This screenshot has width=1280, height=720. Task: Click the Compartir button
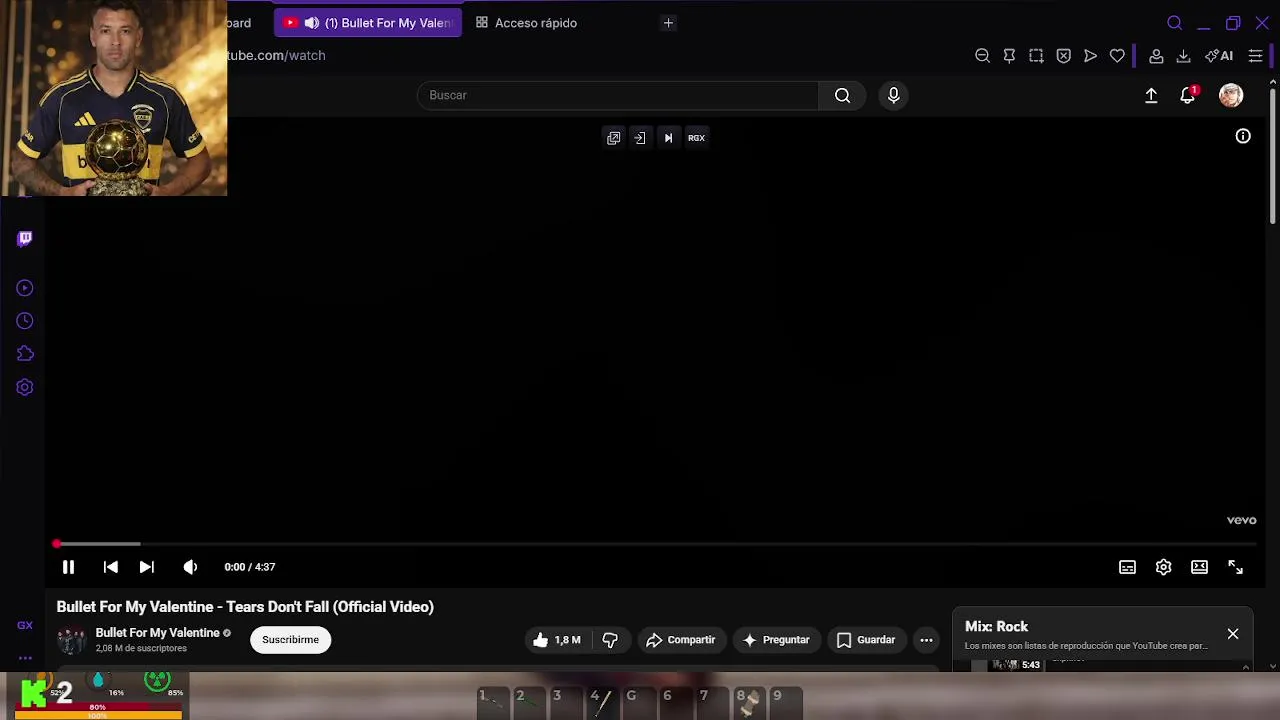point(680,640)
